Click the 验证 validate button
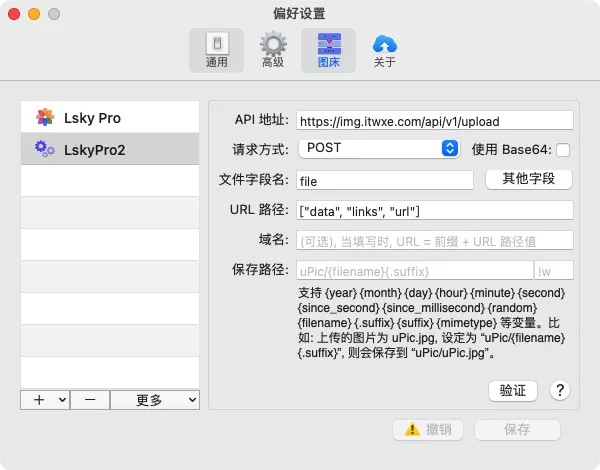 click(513, 391)
